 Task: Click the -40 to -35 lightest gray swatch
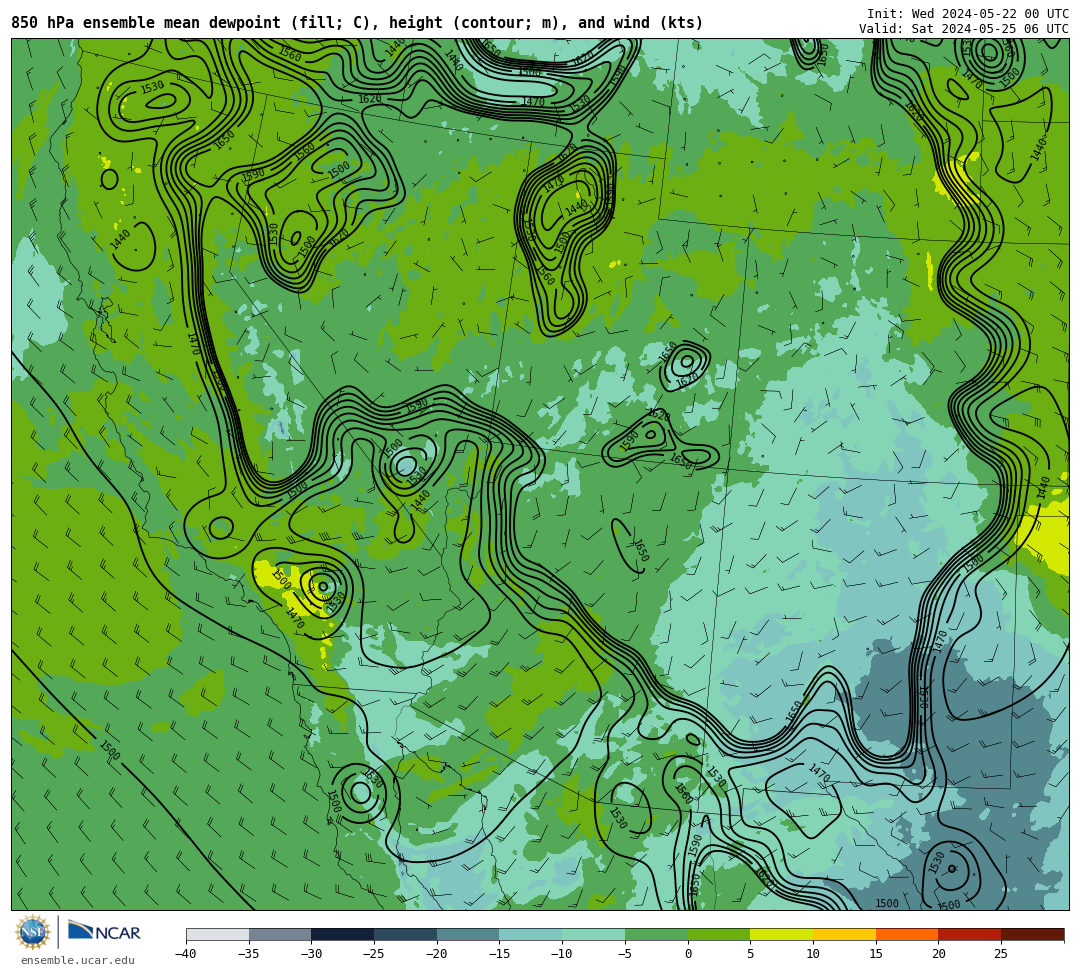pos(218,934)
